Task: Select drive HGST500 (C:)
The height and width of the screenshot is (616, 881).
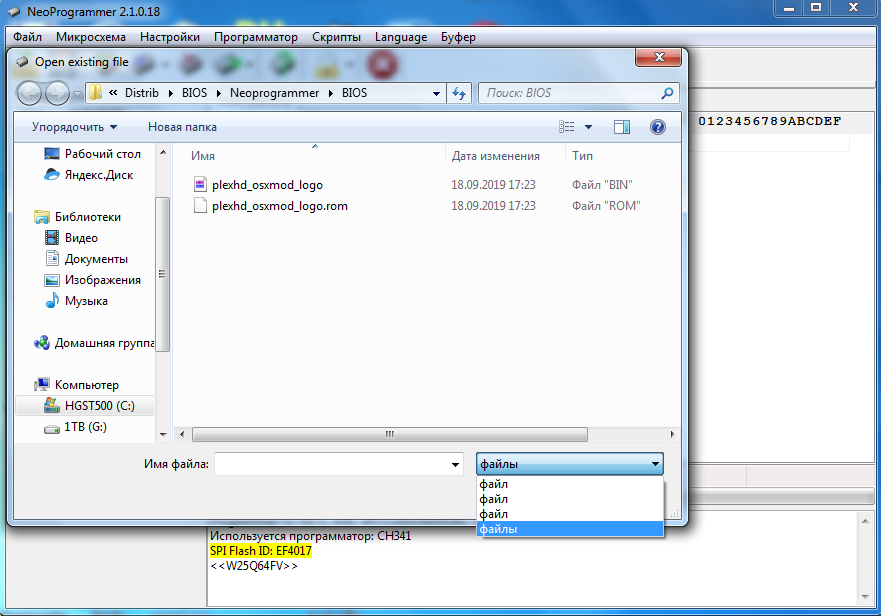Action: pyautogui.click(x=85, y=406)
